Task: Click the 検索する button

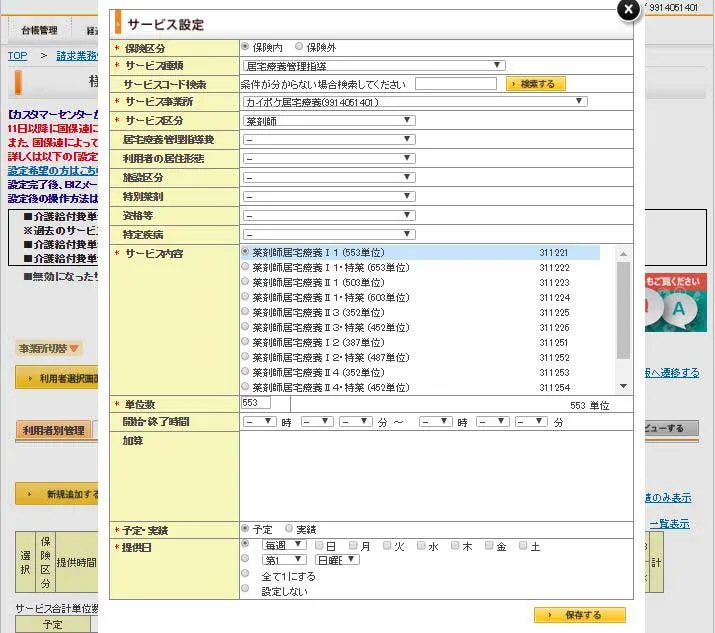Action: tap(536, 84)
